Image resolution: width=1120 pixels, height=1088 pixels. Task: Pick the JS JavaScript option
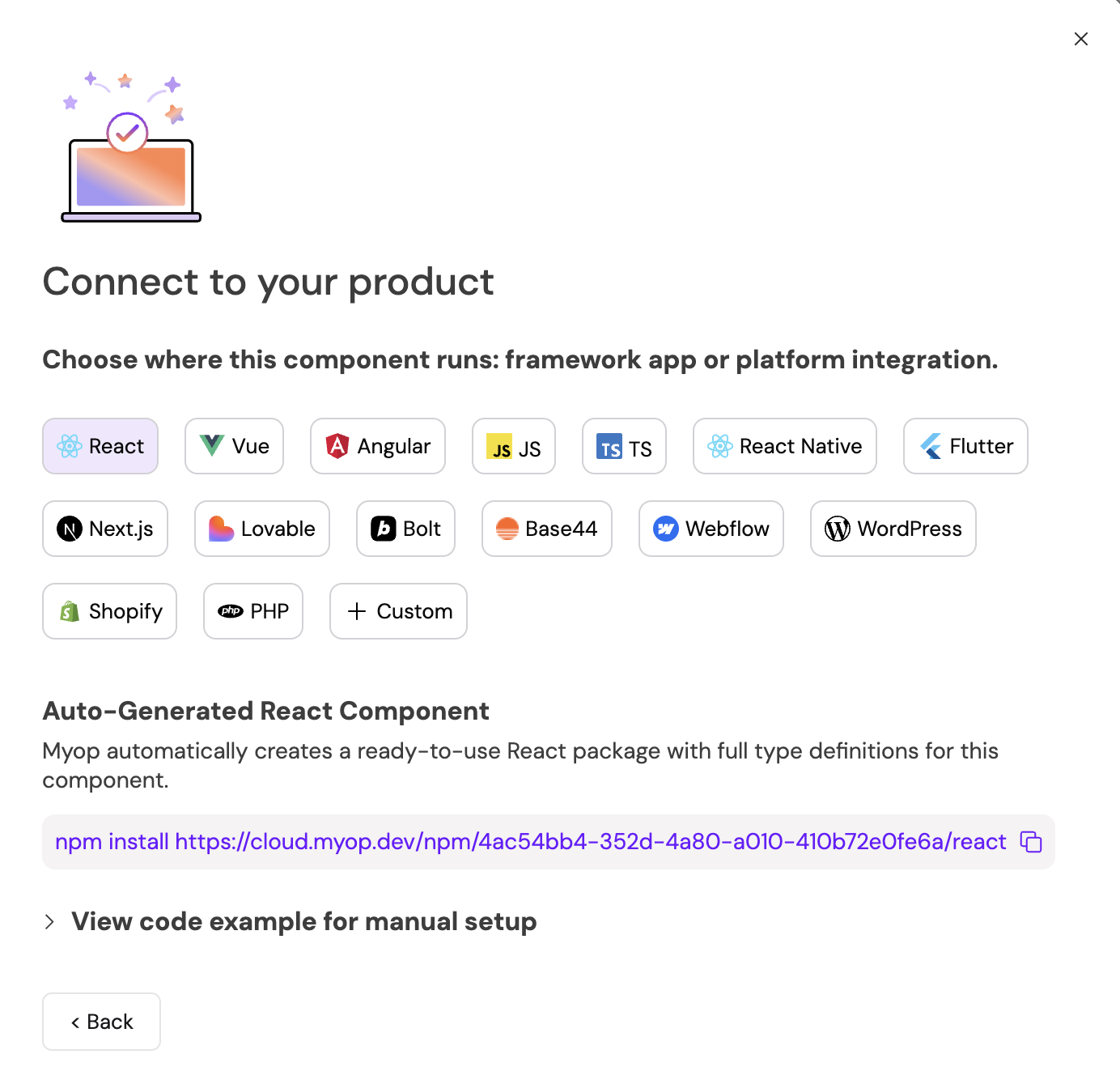(x=514, y=447)
